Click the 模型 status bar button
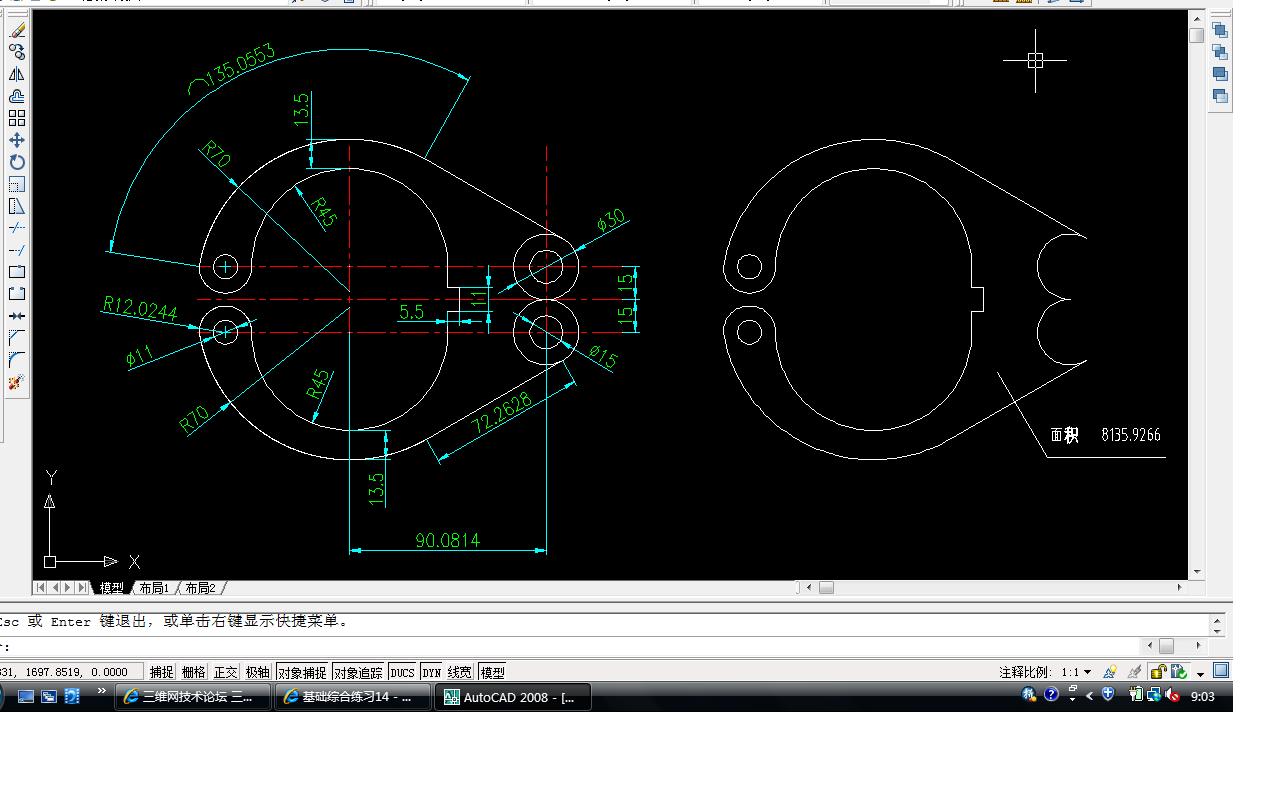Image resolution: width=1280 pixels, height=800 pixels. (493, 672)
